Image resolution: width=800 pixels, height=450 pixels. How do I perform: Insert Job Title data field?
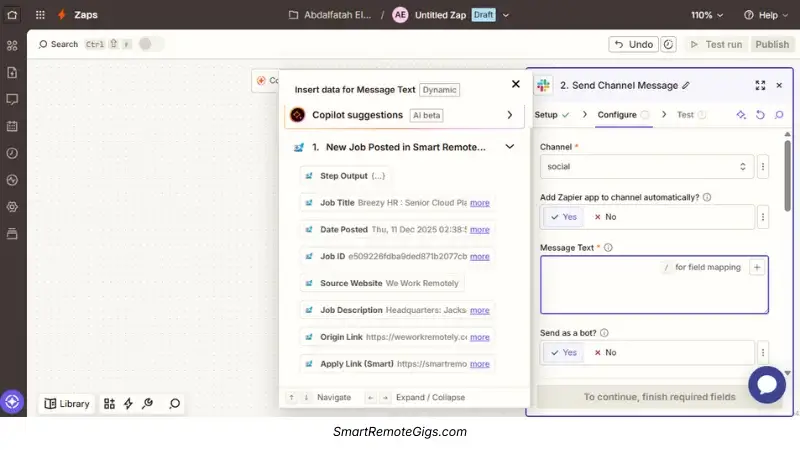point(397,203)
